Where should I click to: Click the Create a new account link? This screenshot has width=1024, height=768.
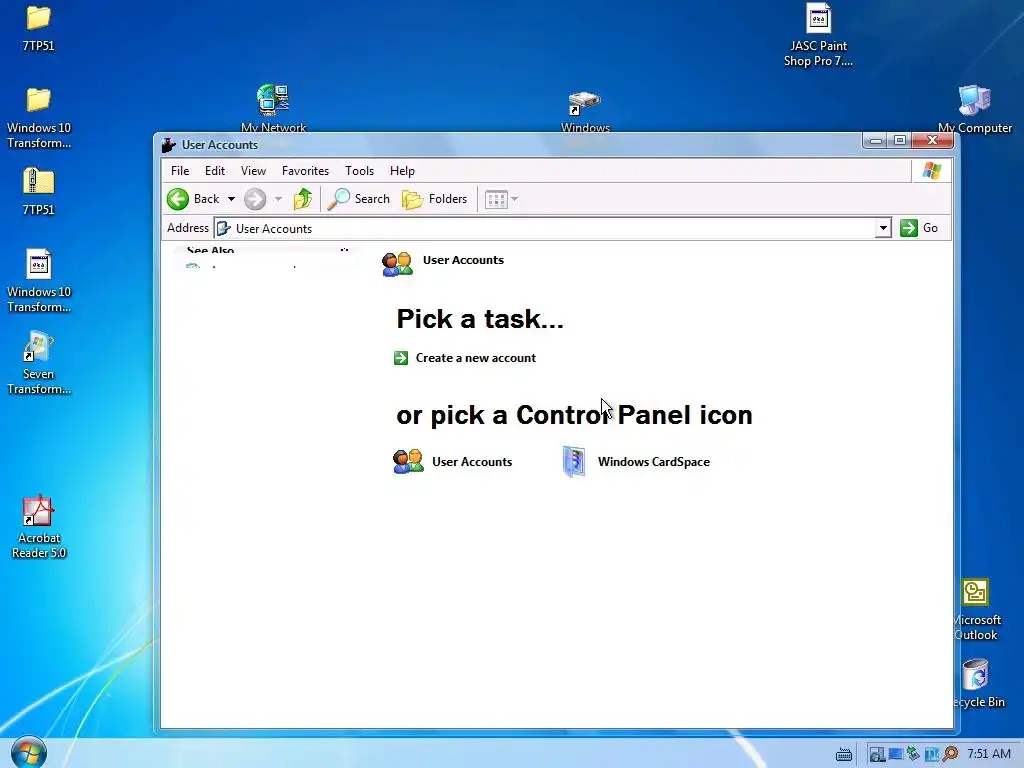(475, 358)
